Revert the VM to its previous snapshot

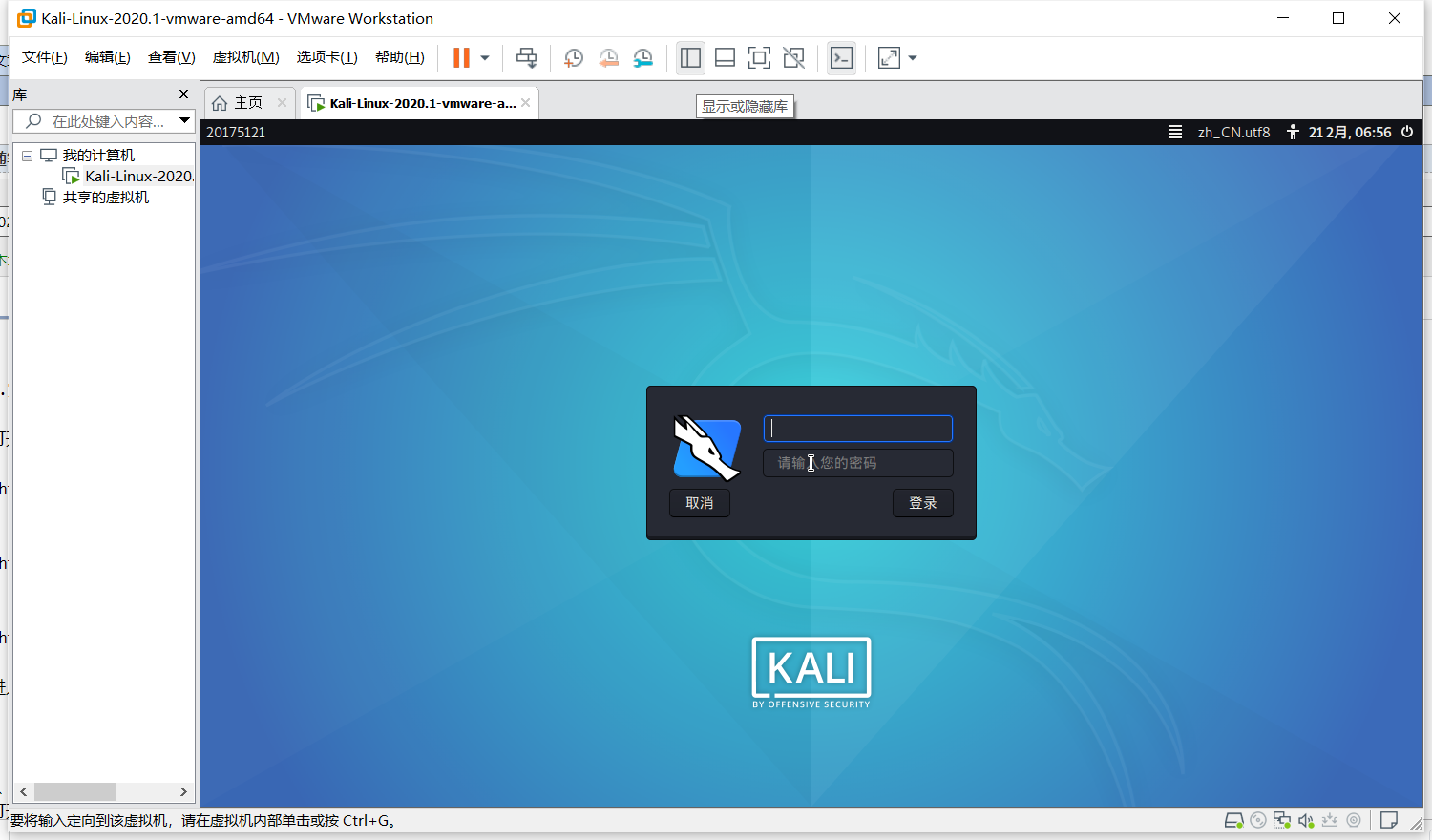(608, 58)
